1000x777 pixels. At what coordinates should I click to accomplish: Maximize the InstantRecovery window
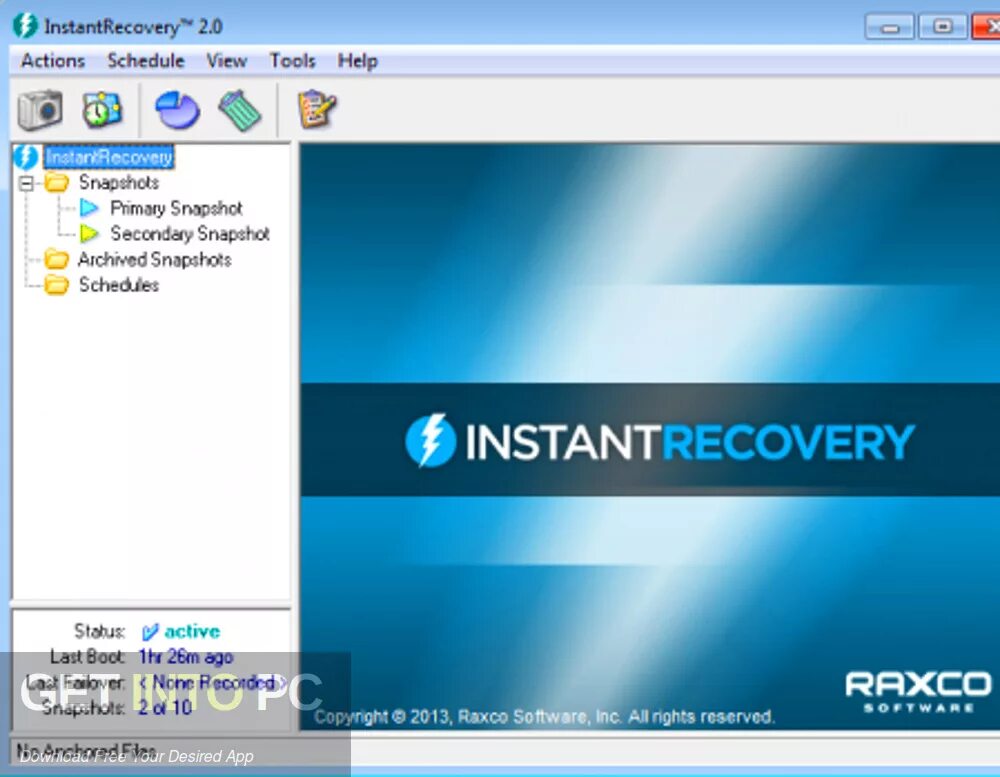(x=942, y=27)
